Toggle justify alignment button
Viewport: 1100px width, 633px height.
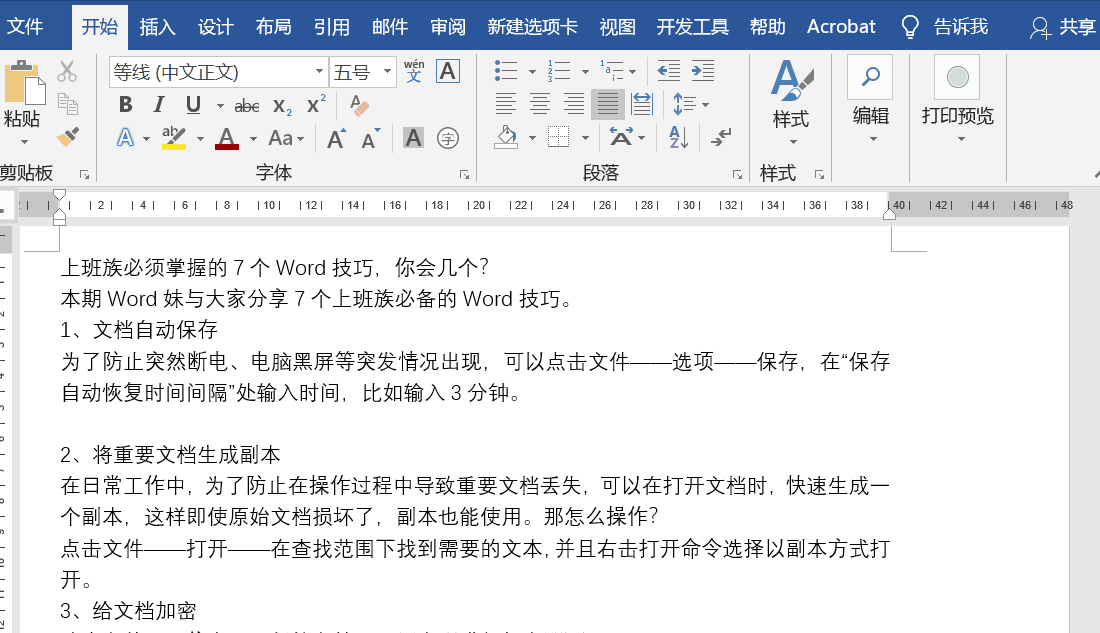point(608,104)
